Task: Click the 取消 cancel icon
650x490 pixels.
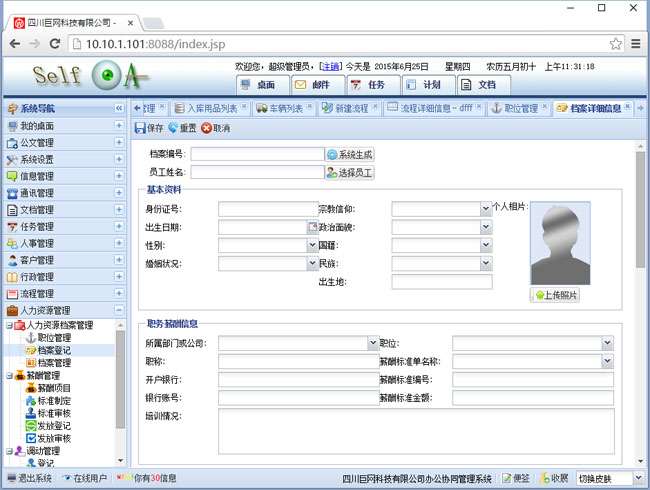Action: click(206, 128)
